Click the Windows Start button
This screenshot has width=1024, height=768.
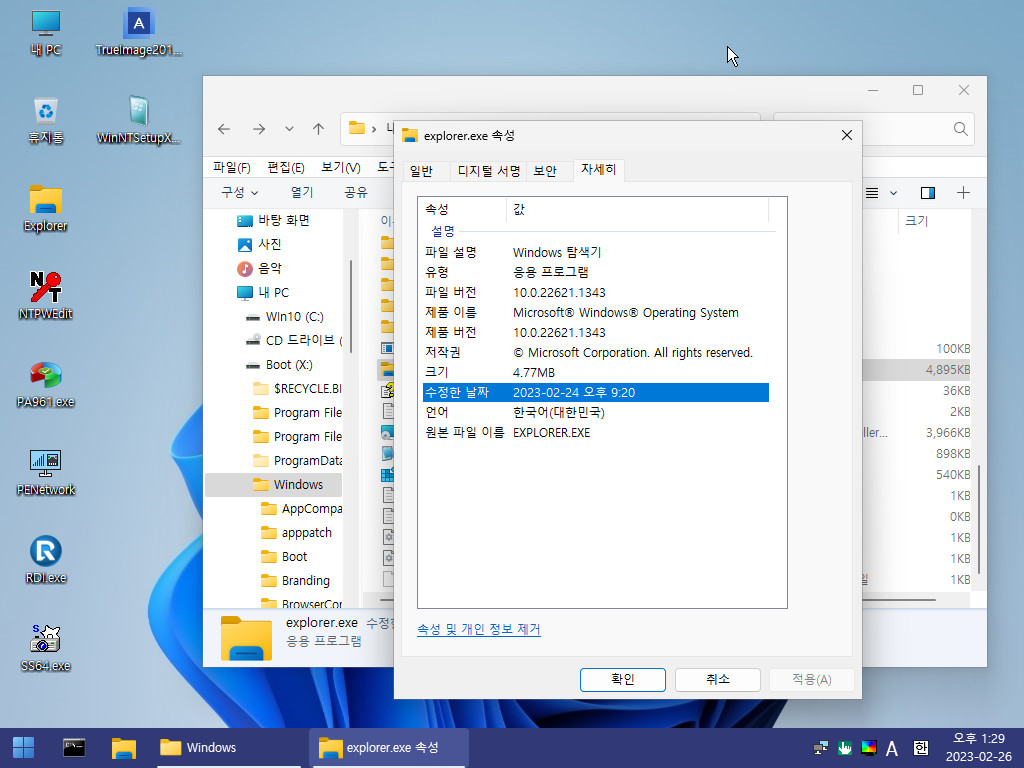coord(24,748)
